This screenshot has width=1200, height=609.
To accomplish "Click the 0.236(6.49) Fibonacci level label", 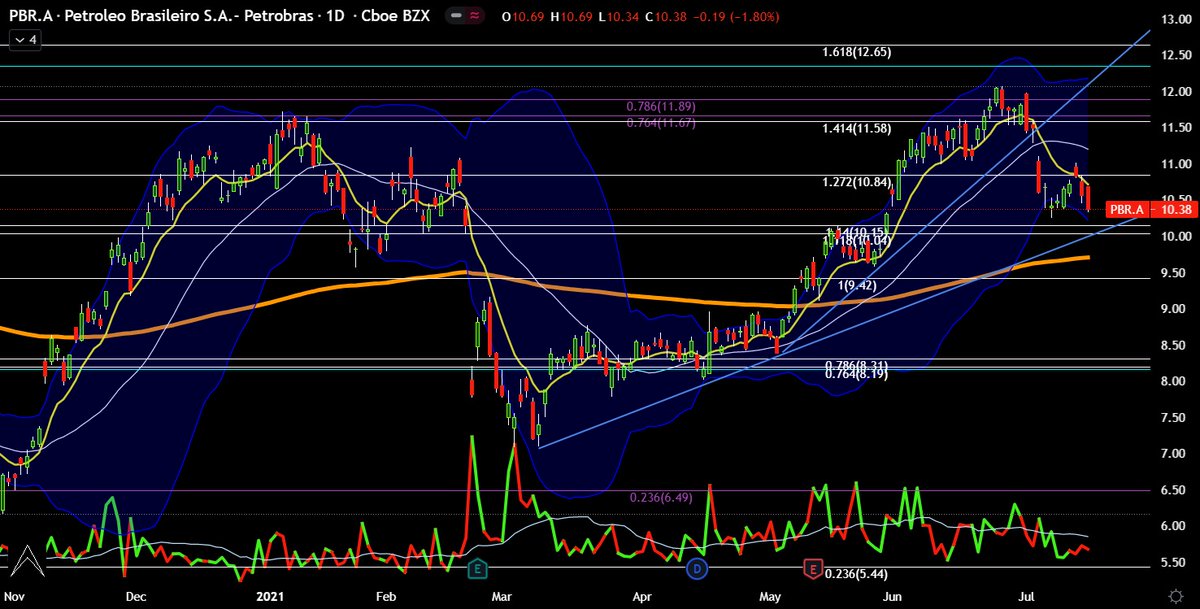I will point(662,497).
